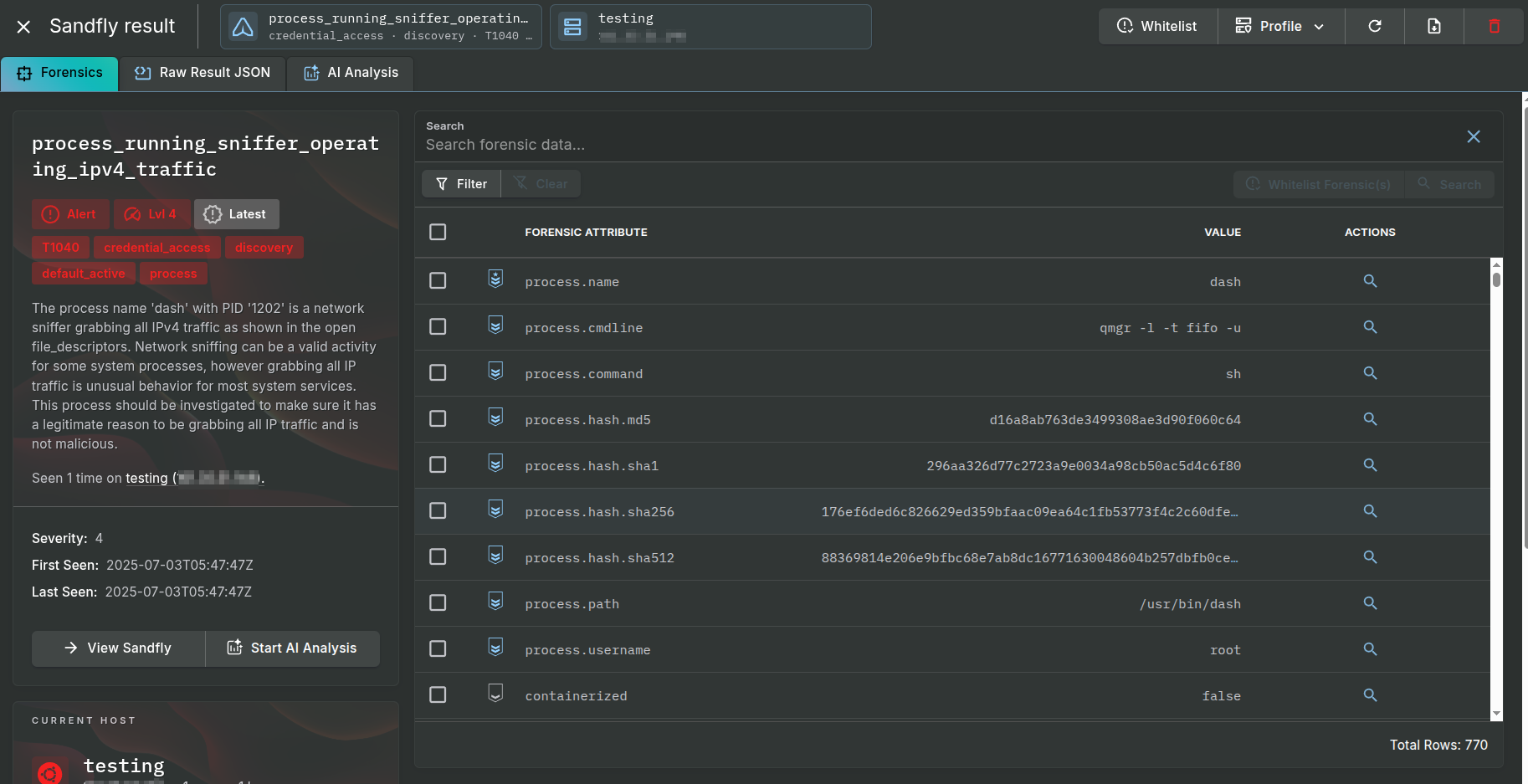Click the export document icon
This screenshot has height=784, width=1528.
coord(1433,26)
